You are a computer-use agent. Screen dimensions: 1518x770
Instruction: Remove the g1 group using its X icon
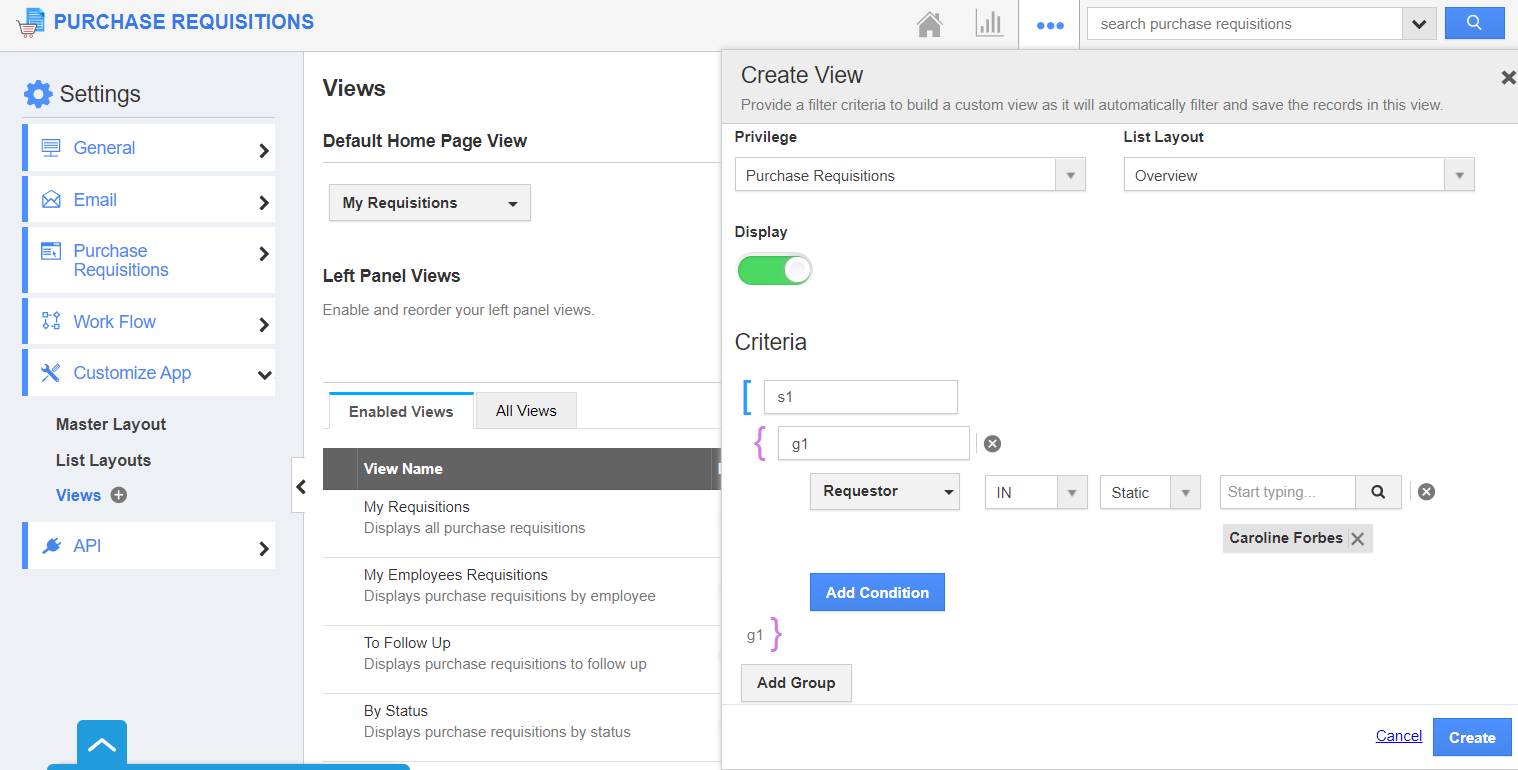pyautogui.click(x=992, y=443)
